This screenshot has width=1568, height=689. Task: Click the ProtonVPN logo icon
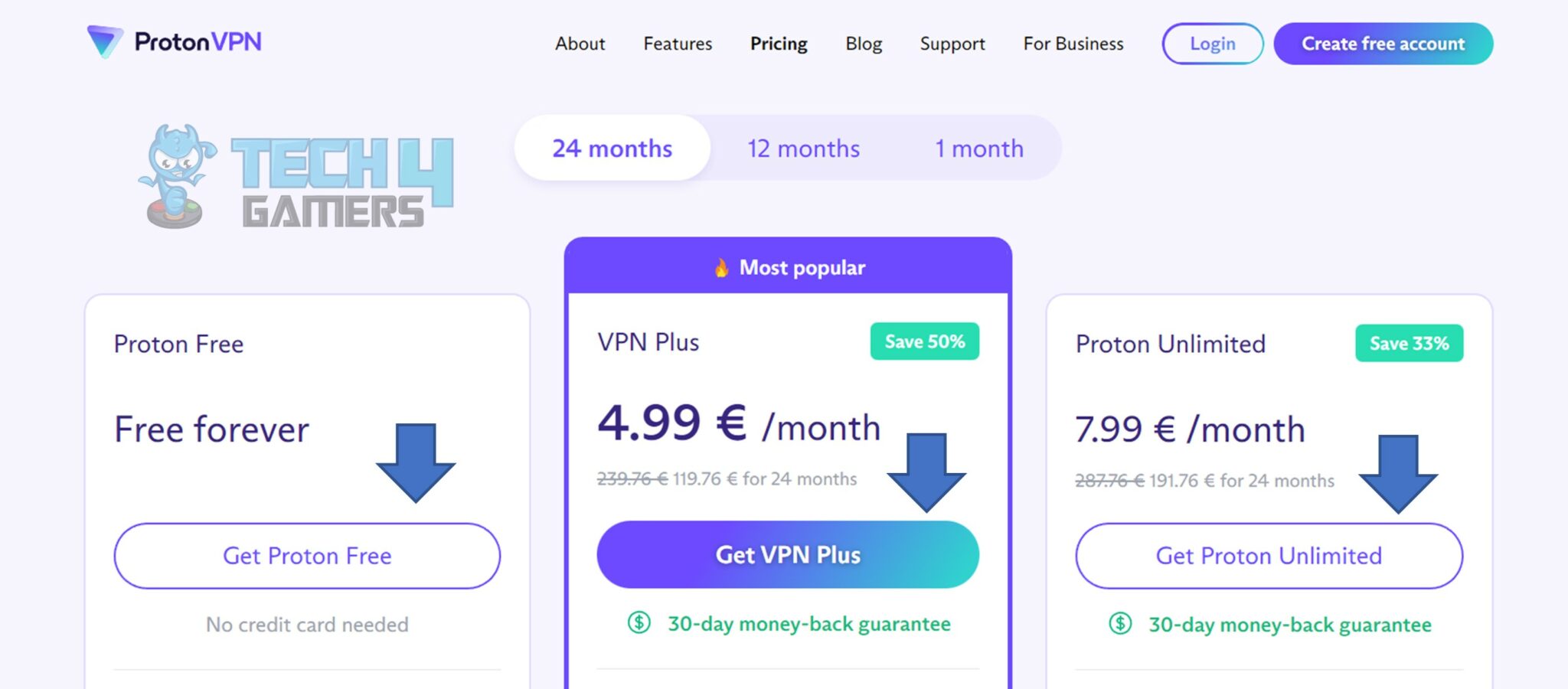tap(106, 44)
